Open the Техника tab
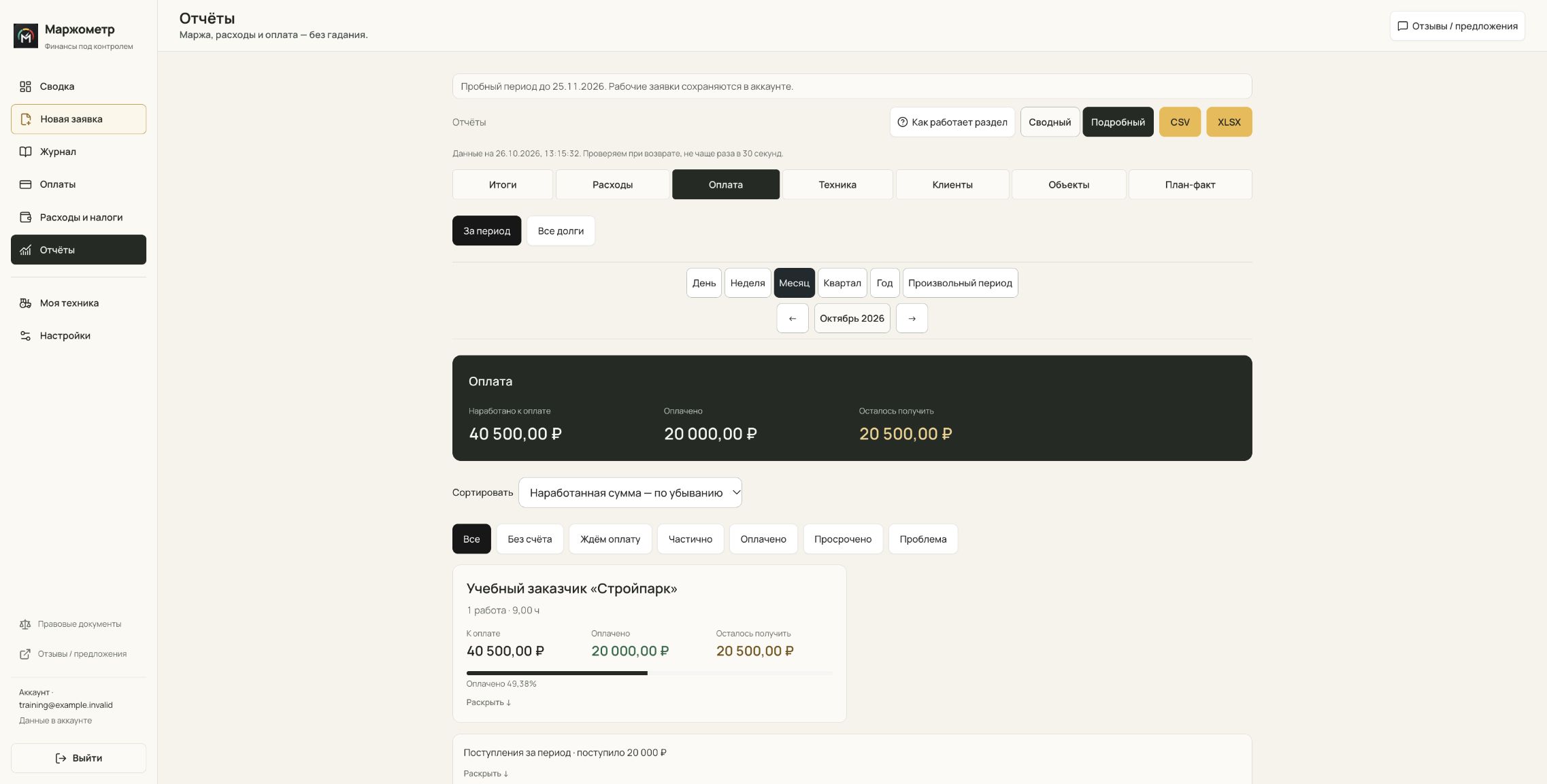The height and width of the screenshot is (784, 1547). point(837,185)
